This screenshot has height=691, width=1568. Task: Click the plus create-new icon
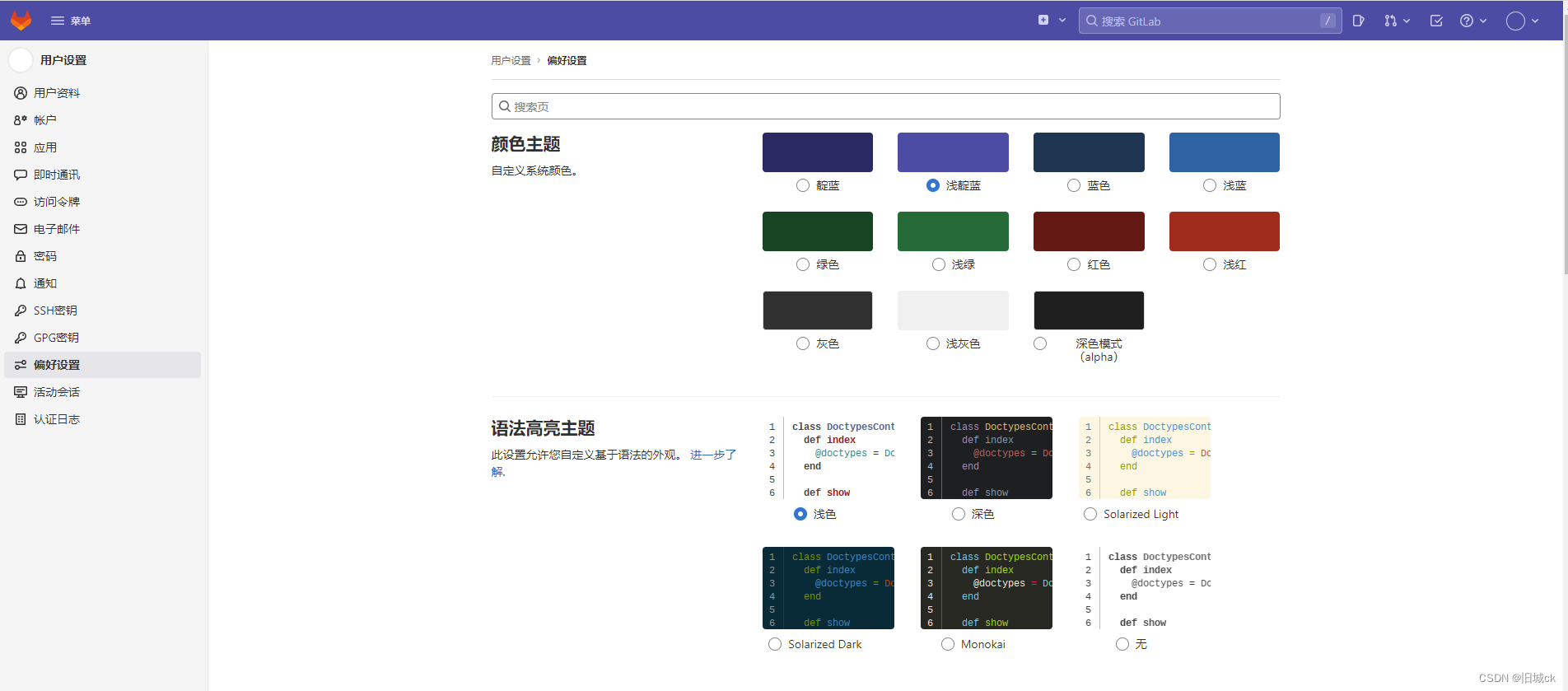point(1043,21)
